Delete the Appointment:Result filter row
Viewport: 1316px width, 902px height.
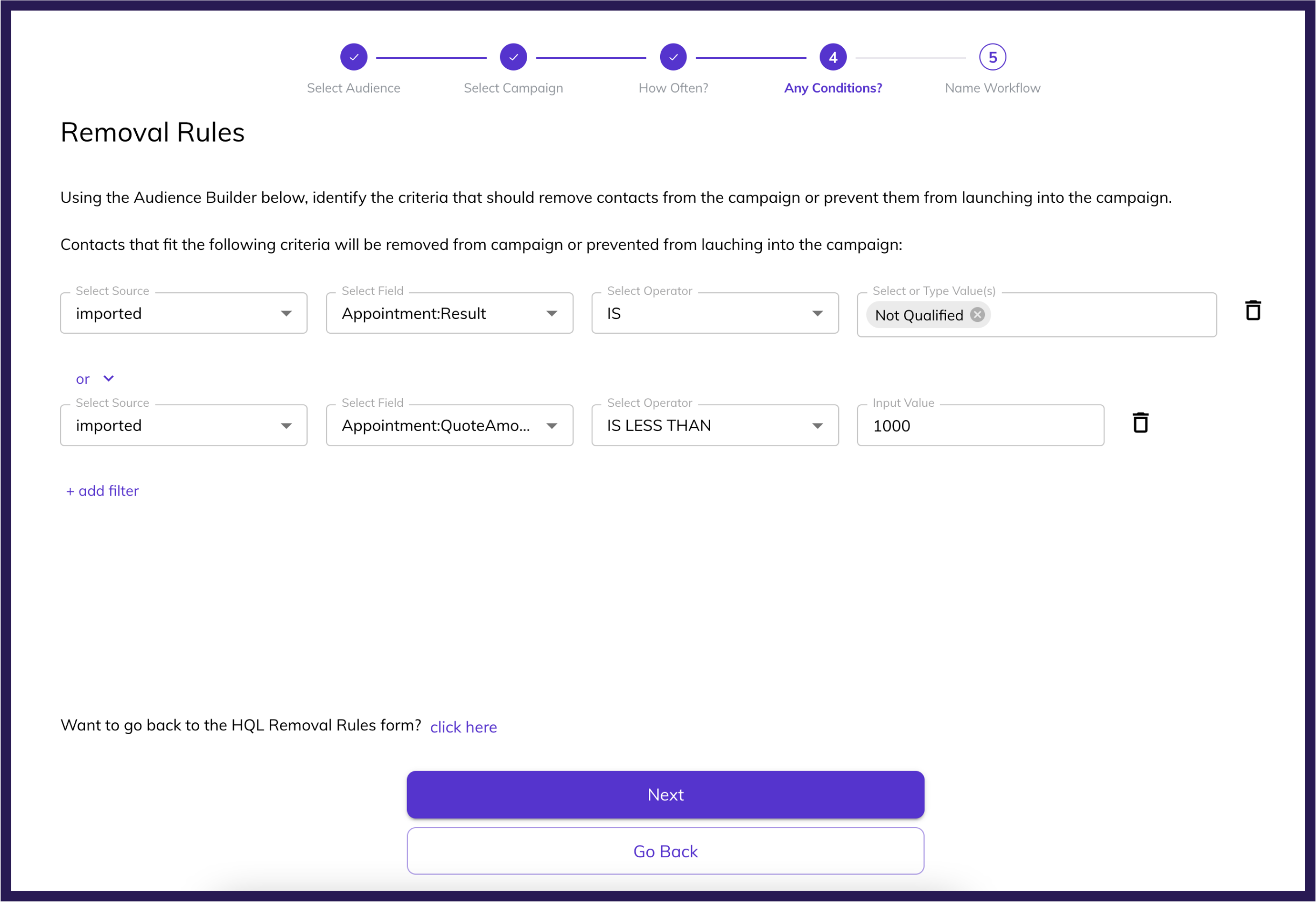click(x=1252, y=311)
